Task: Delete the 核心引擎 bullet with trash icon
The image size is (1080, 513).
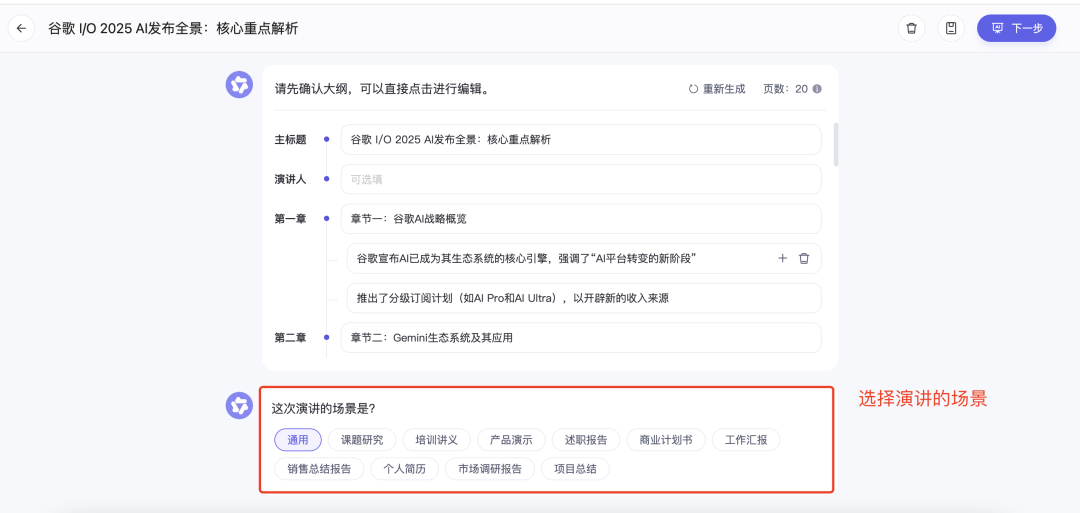Action: (804, 258)
